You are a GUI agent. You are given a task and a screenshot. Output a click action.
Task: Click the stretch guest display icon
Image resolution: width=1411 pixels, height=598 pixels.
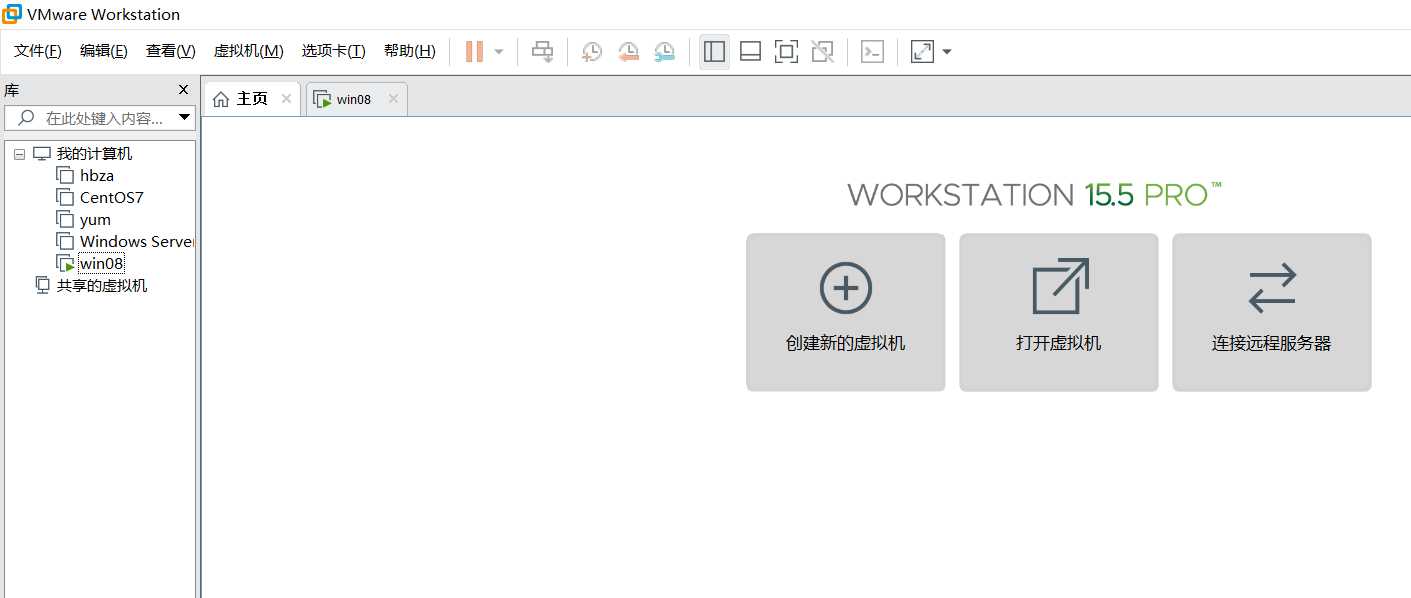tap(922, 51)
